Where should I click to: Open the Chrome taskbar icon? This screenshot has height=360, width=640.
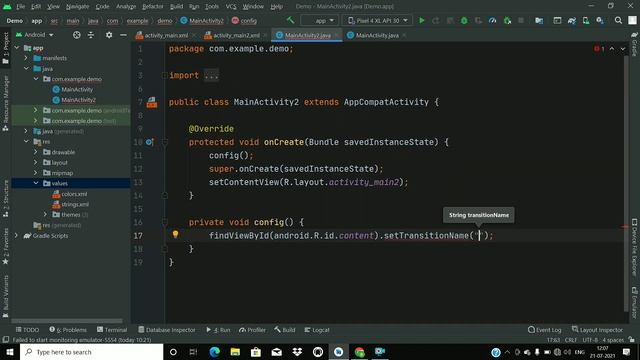[360, 352]
